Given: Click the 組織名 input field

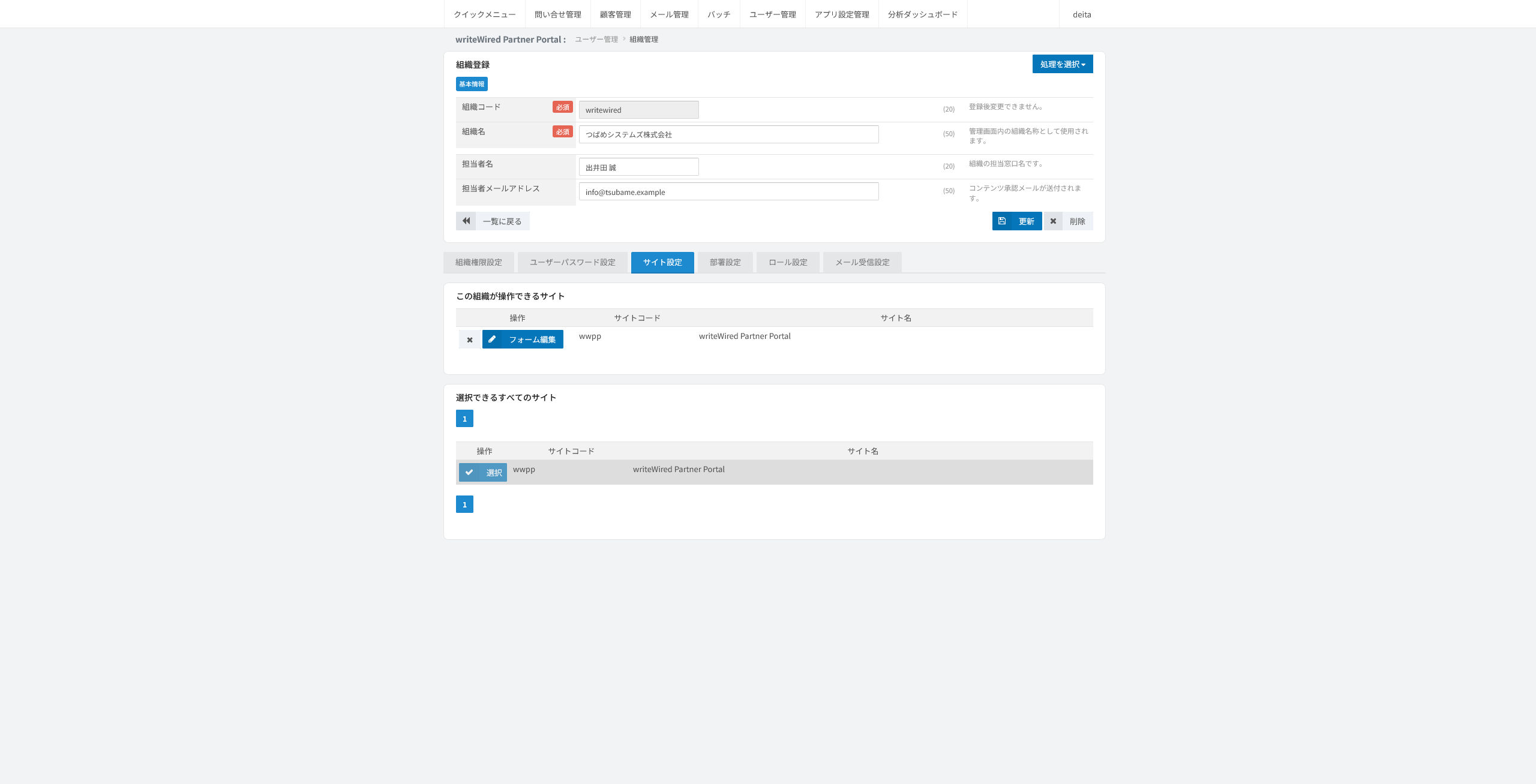Looking at the screenshot, I should (x=728, y=134).
